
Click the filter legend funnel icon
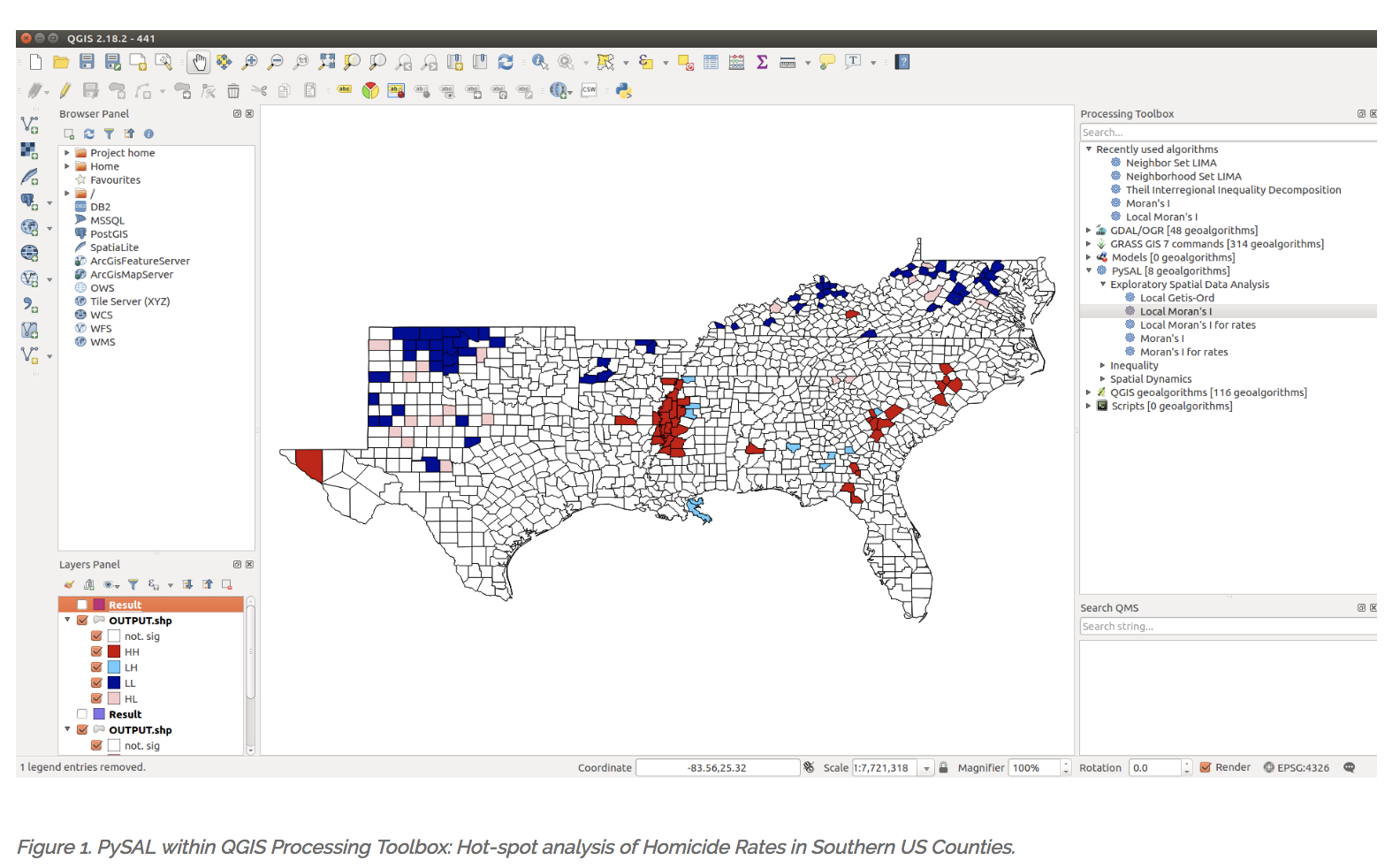pyautogui.click(x=133, y=584)
